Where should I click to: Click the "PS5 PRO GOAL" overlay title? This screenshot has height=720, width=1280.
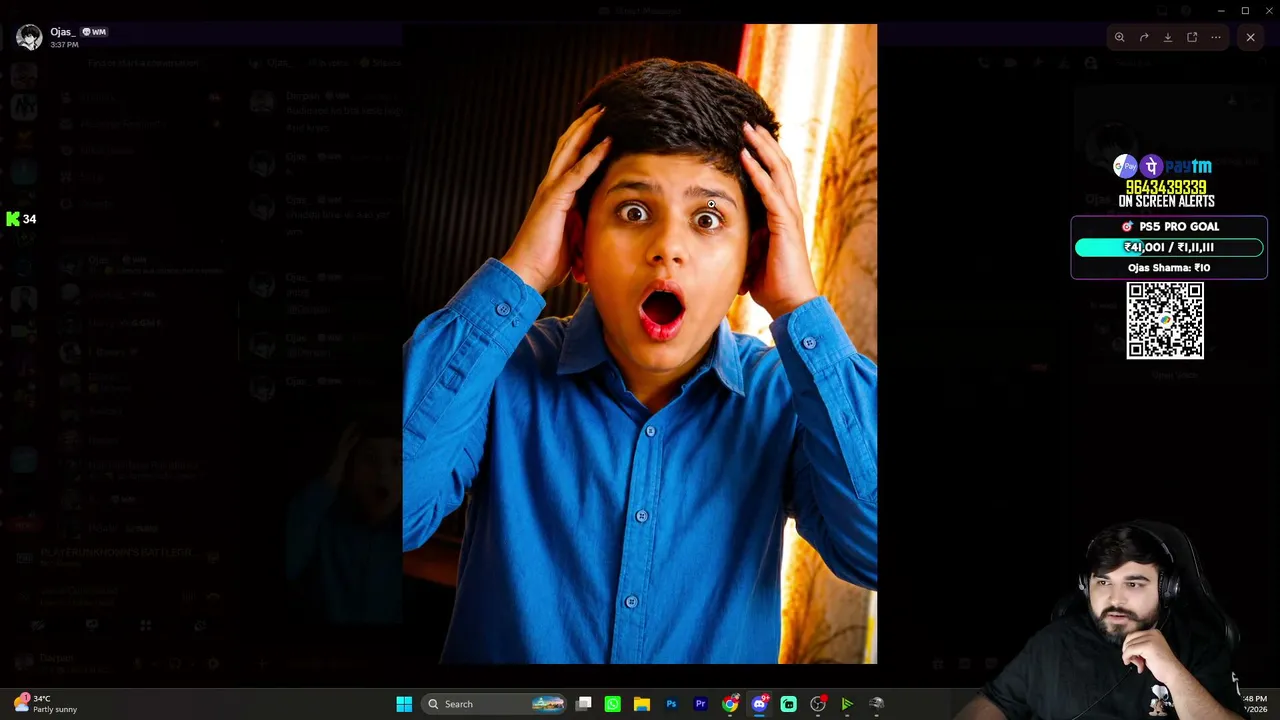click(x=1179, y=227)
